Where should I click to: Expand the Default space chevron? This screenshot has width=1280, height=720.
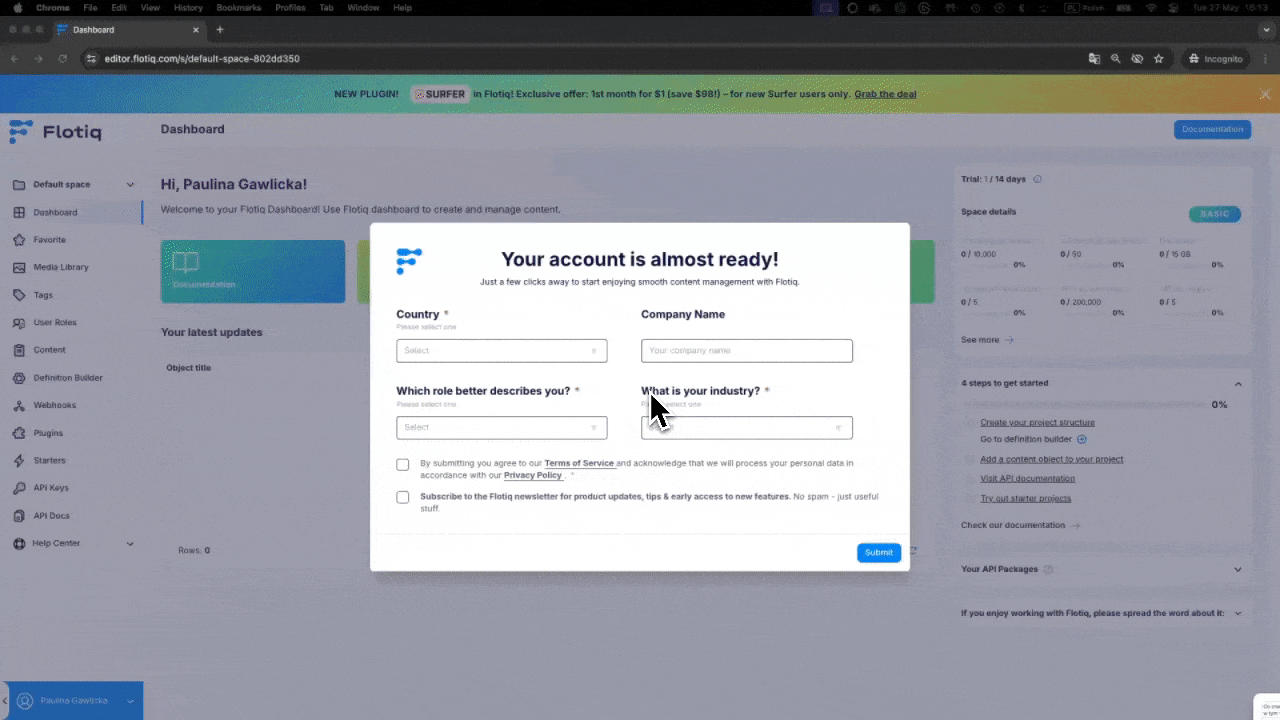pos(130,184)
